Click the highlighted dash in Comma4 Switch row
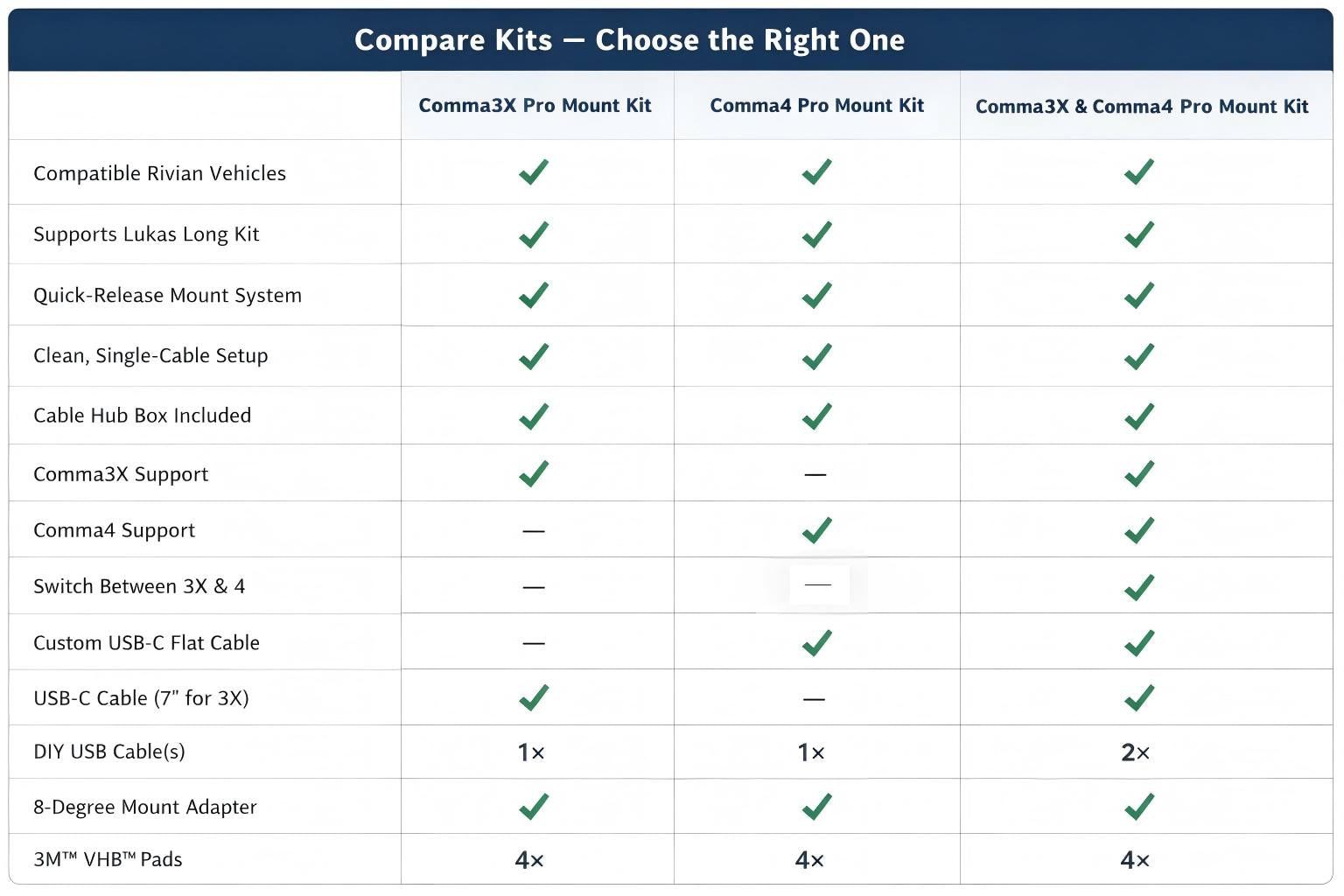This screenshot has height=896, width=1344. [818, 584]
